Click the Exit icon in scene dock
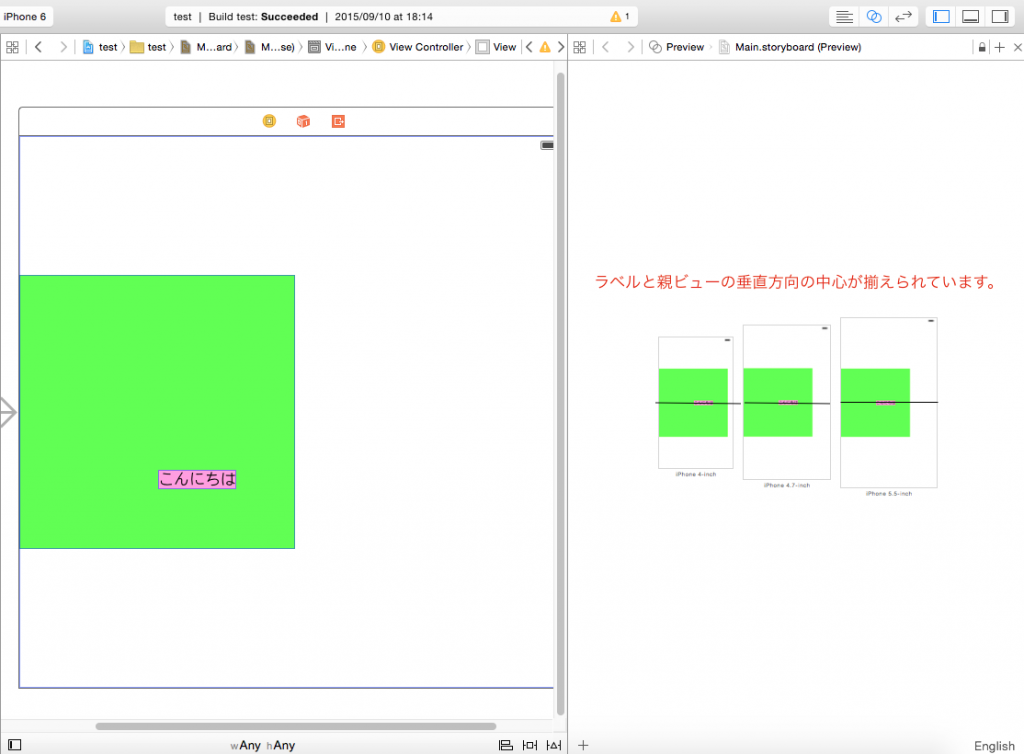This screenshot has height=754, width=1024. tap(338, 121)
